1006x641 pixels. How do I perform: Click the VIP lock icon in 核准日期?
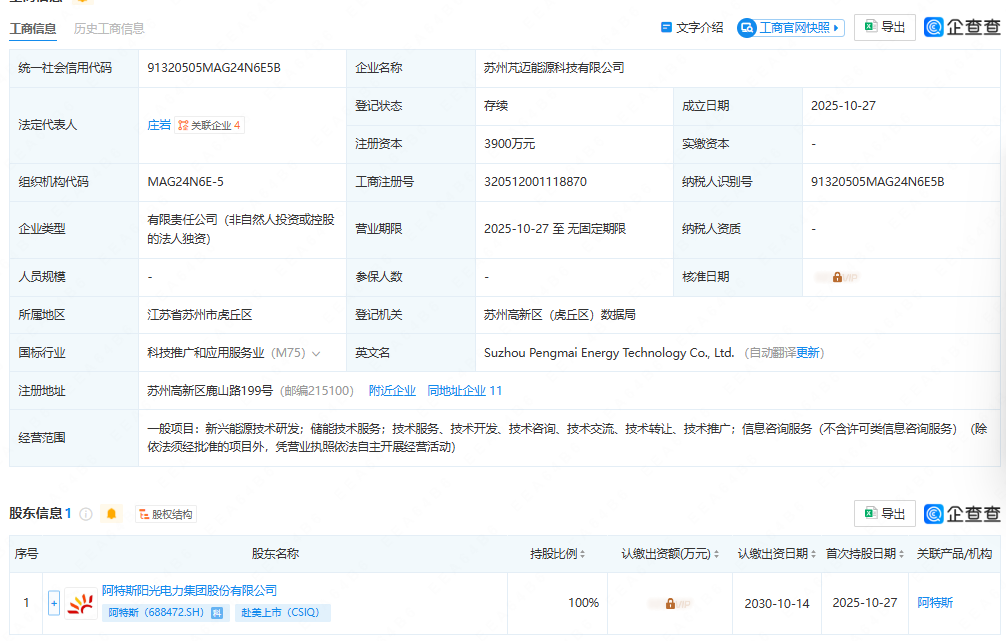pos(838,277)
